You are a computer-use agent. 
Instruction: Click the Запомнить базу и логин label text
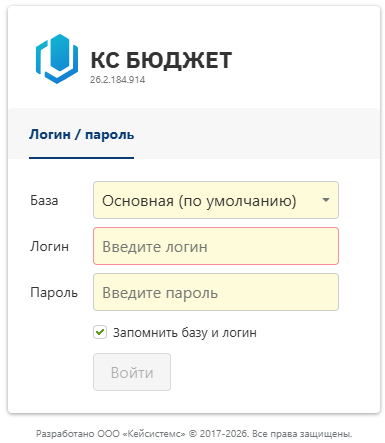[x=185, y=333]
